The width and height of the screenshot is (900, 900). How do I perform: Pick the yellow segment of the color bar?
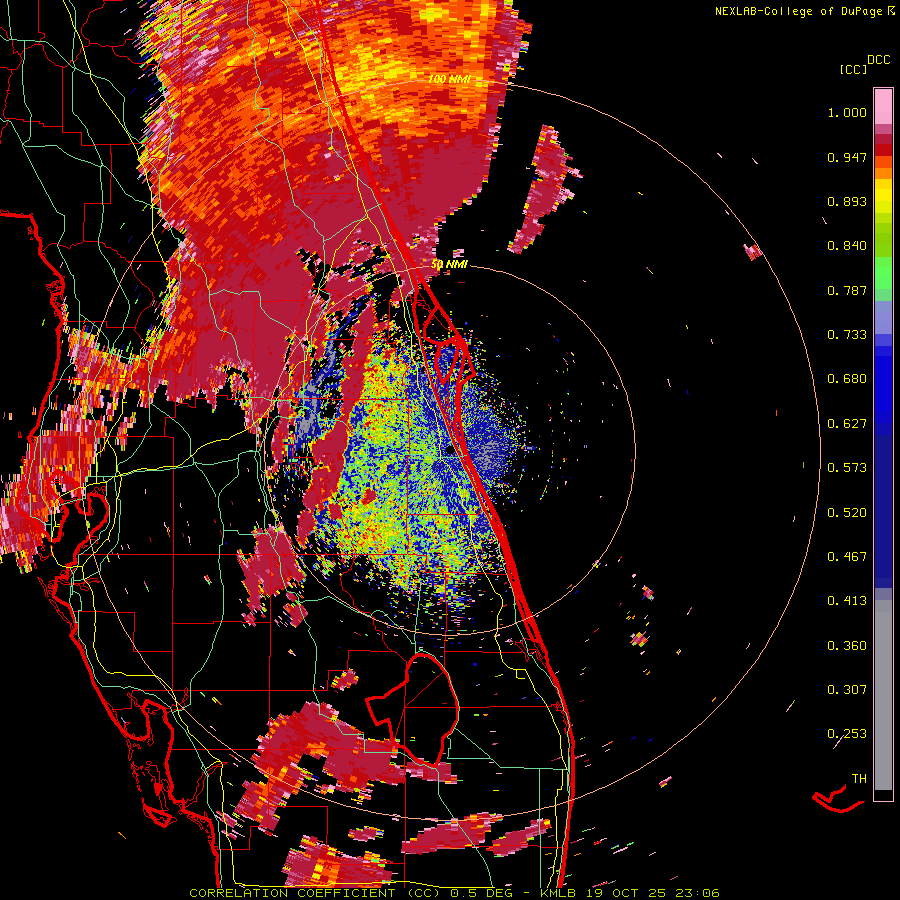[x=883, y=197]
